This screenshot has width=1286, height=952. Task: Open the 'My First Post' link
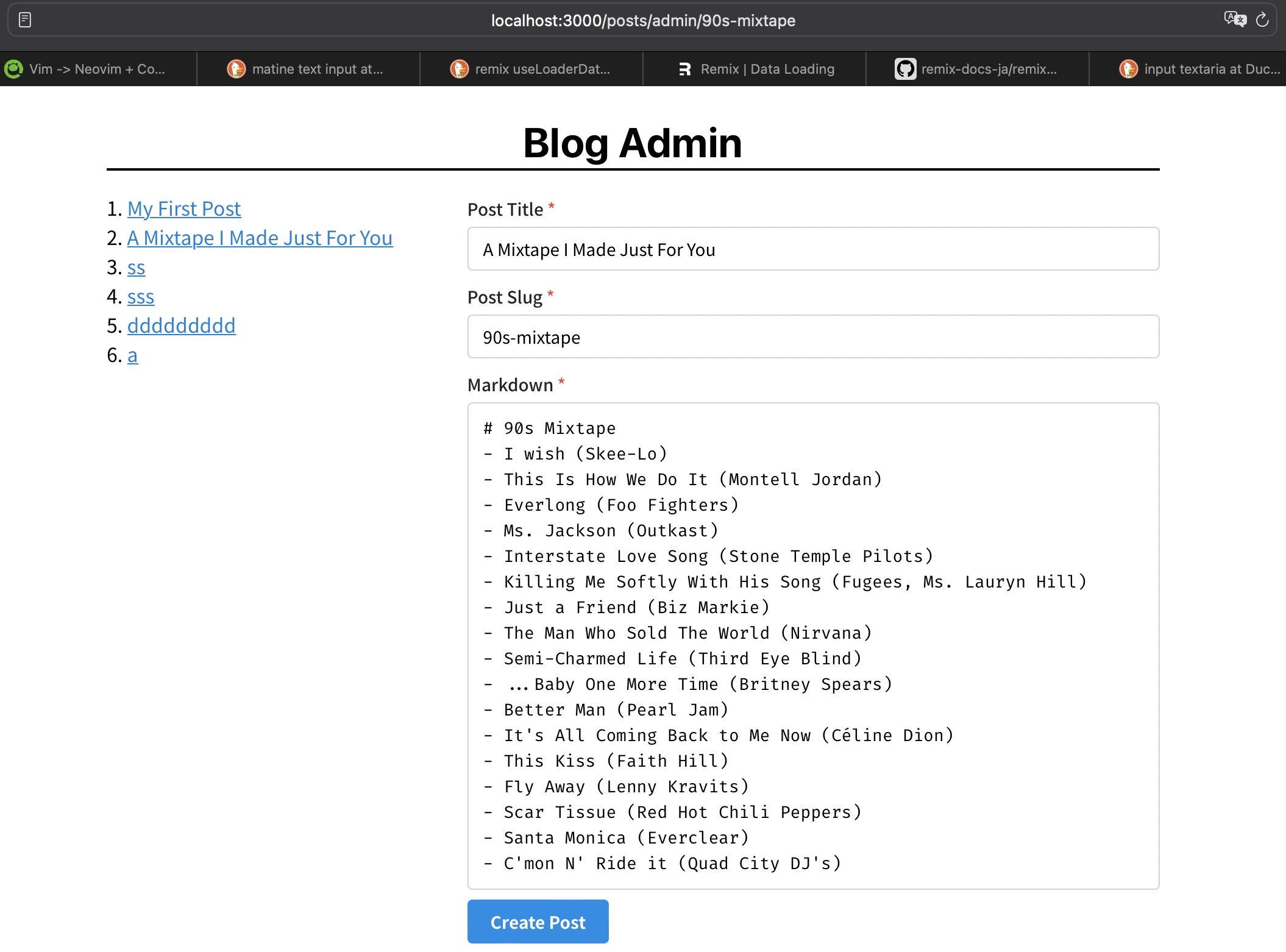pyautogui.click(x=184, y=209)
